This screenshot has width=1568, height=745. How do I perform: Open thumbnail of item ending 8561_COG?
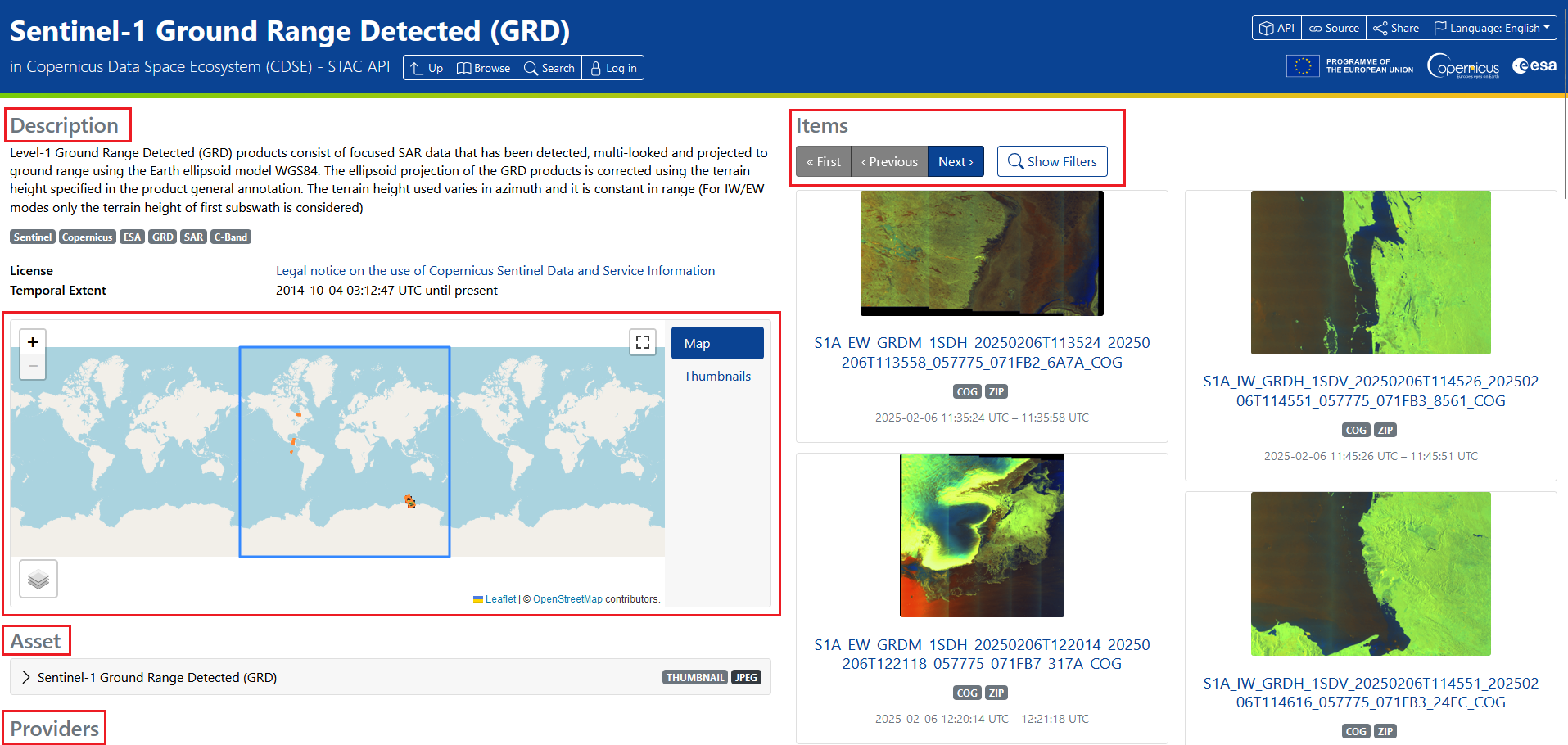1371,273
